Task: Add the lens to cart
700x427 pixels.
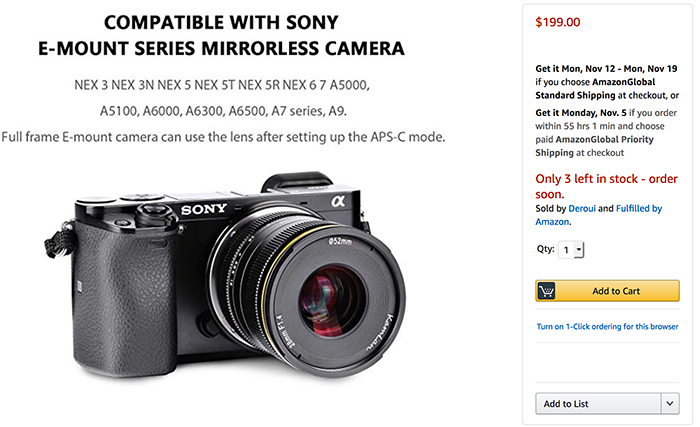Action: (607, 291)
